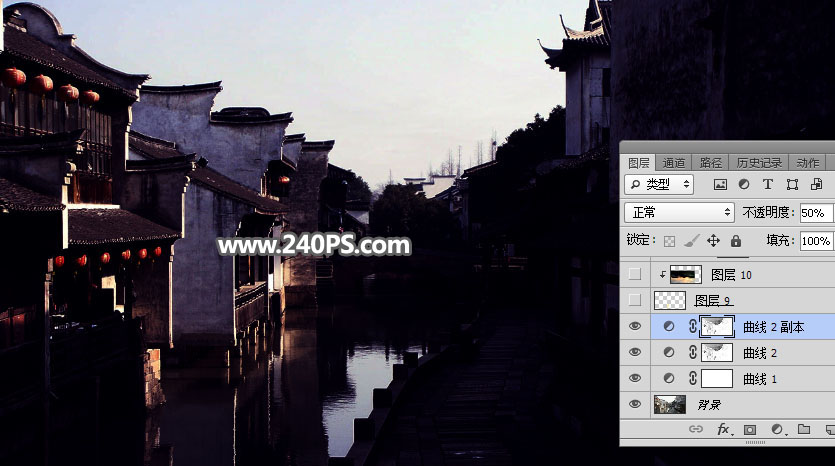Click the 不透明度 opacity field showing 50%
The image size is (835, 466).
816,213
